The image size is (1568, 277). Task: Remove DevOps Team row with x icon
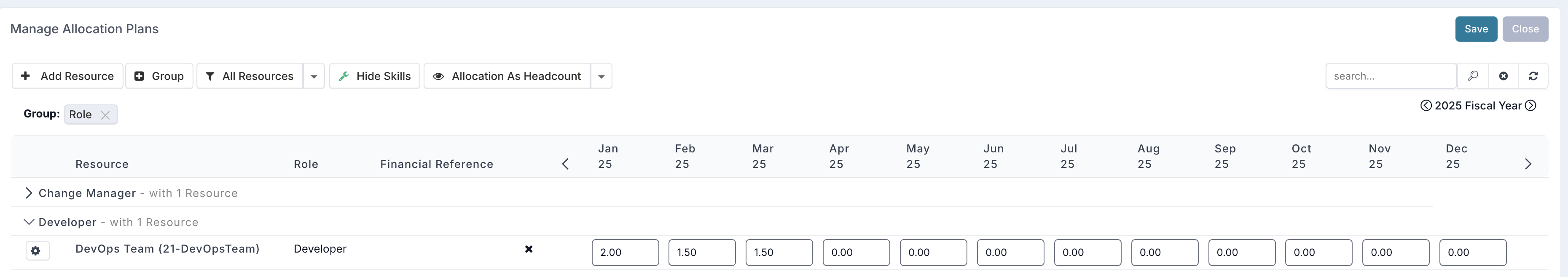(x=529, y=249)
